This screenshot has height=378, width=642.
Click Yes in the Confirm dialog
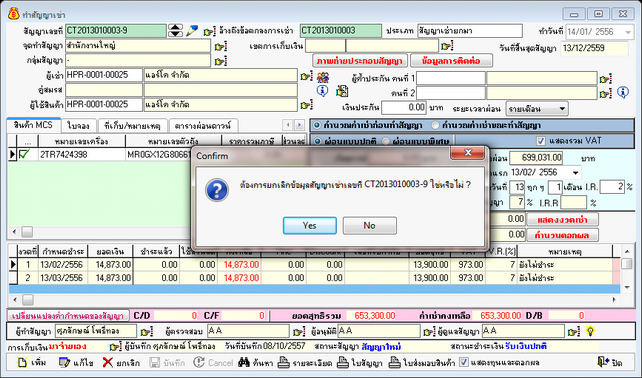(x=310, y=226)
